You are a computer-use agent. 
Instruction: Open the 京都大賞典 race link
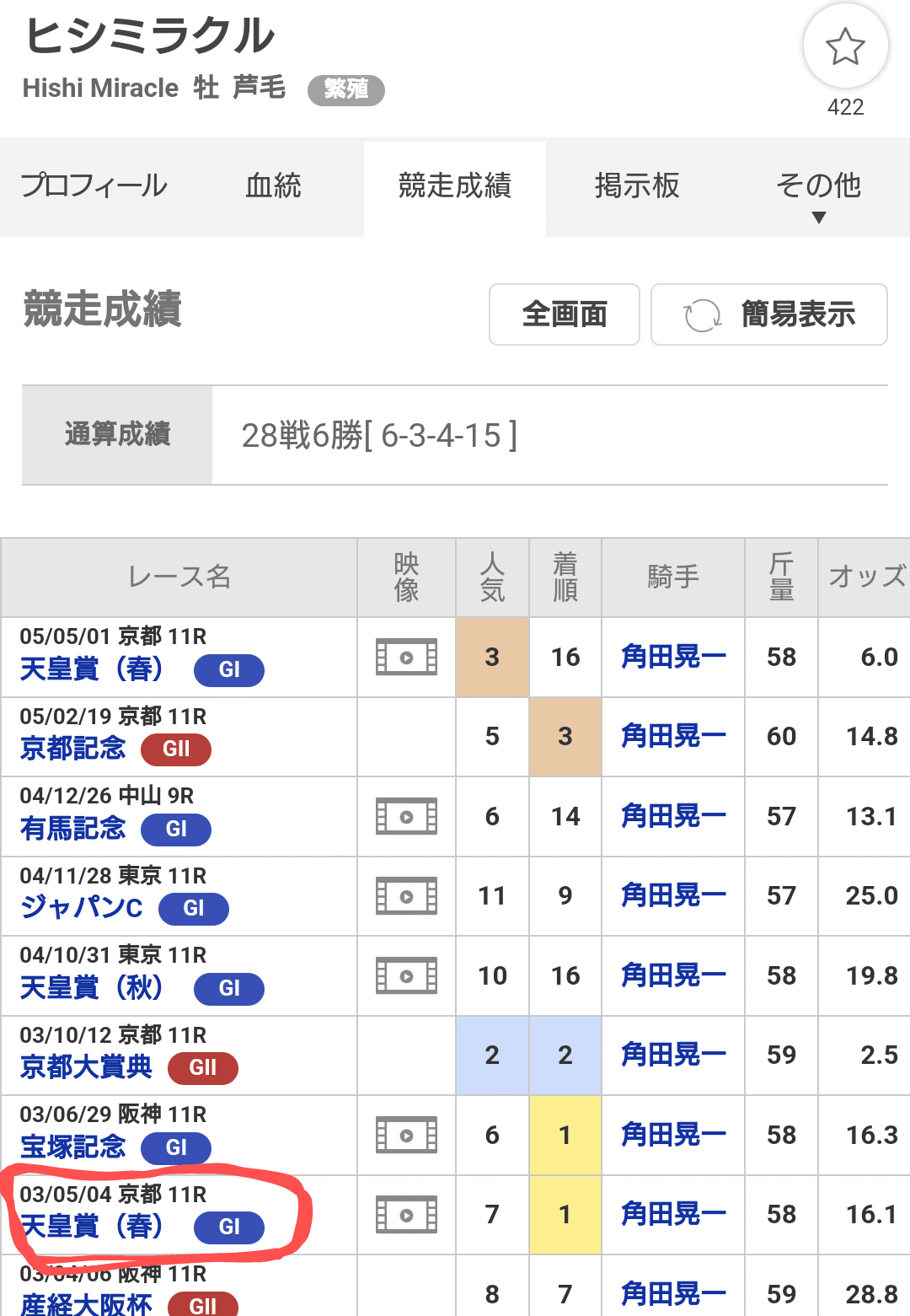86,1067
